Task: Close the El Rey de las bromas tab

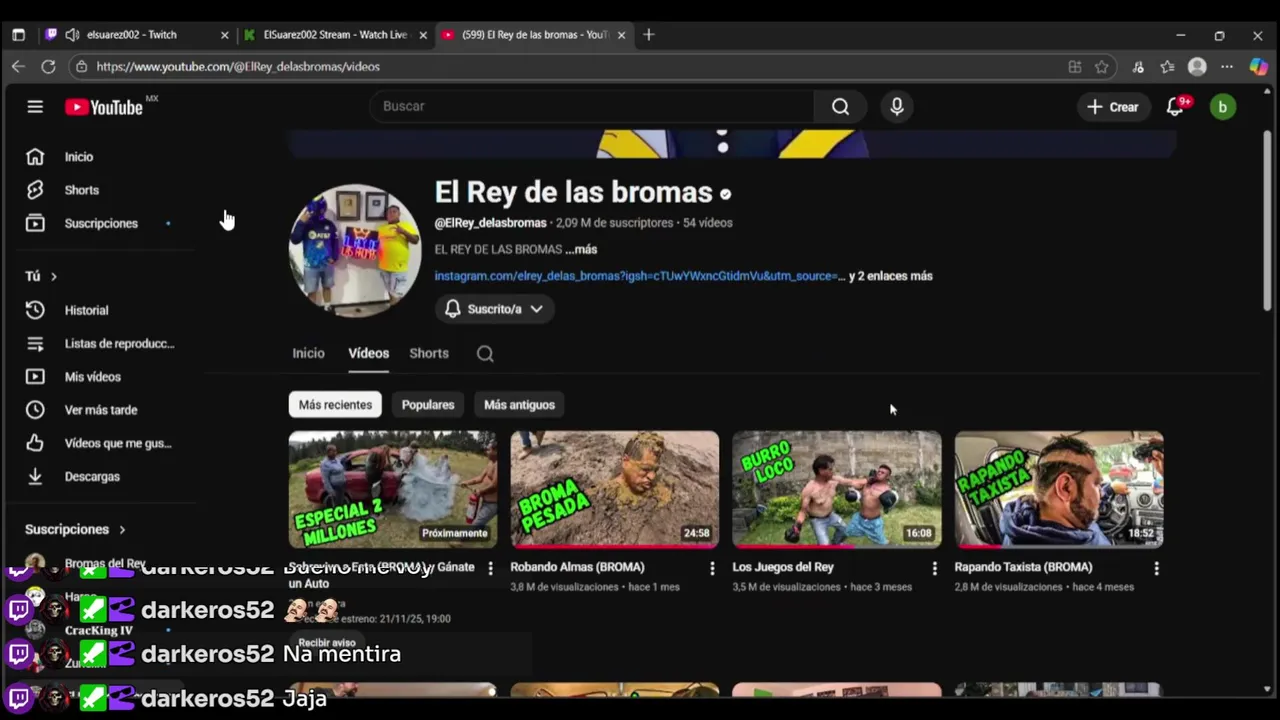Action: click(621, 35)
